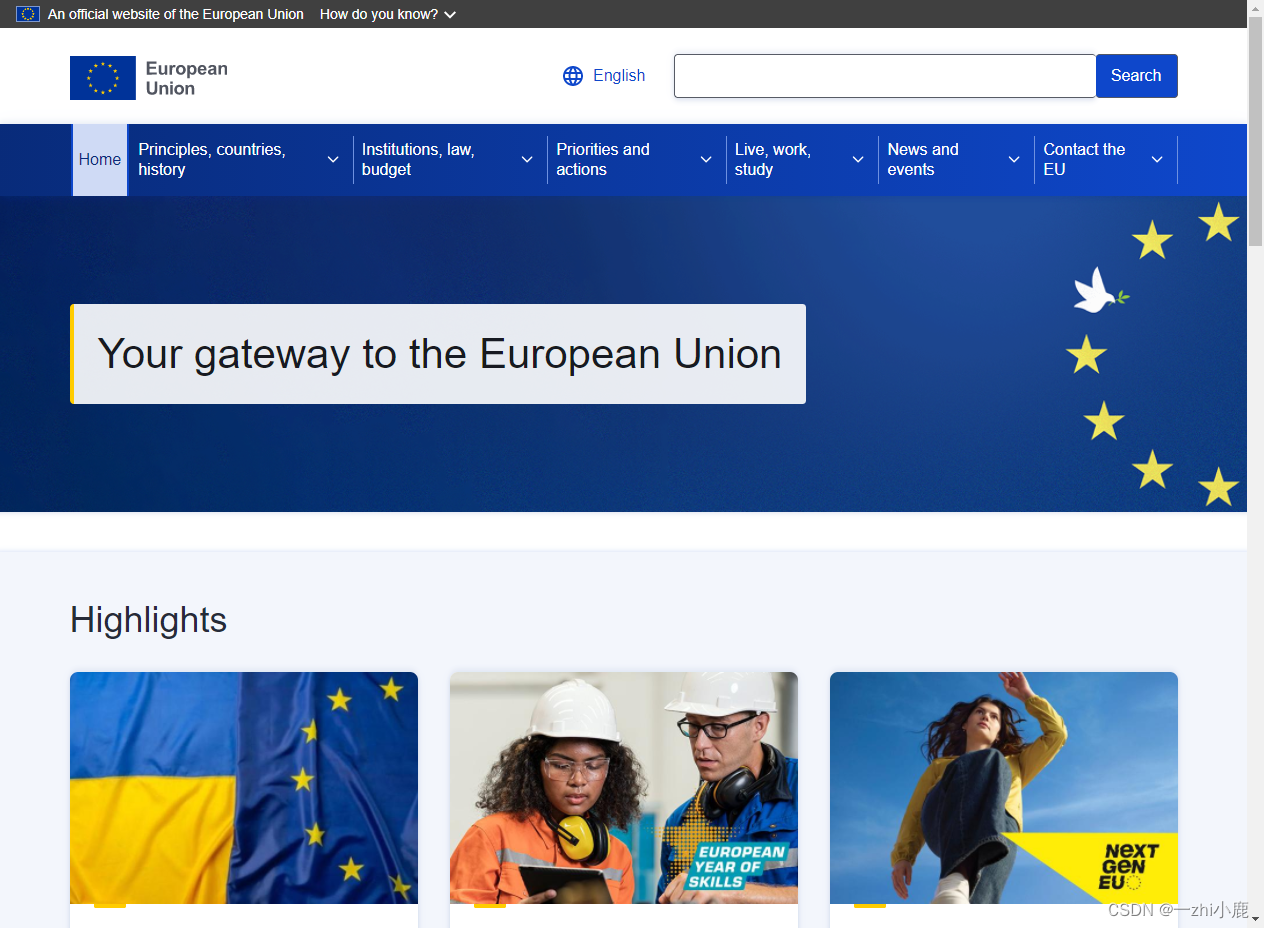Screen dimensions: 1264x928
Task: Click the scrollbar down arrow
Action: coord(1255,919)
